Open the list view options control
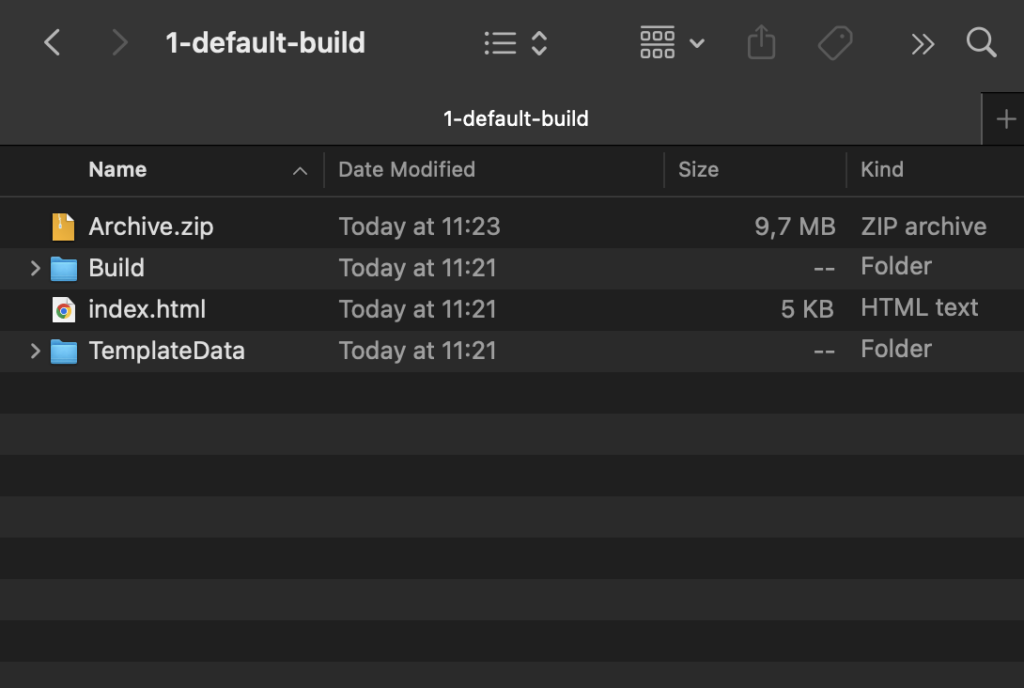This screenshot has width=1024, height=688. [x=515, y=43]
